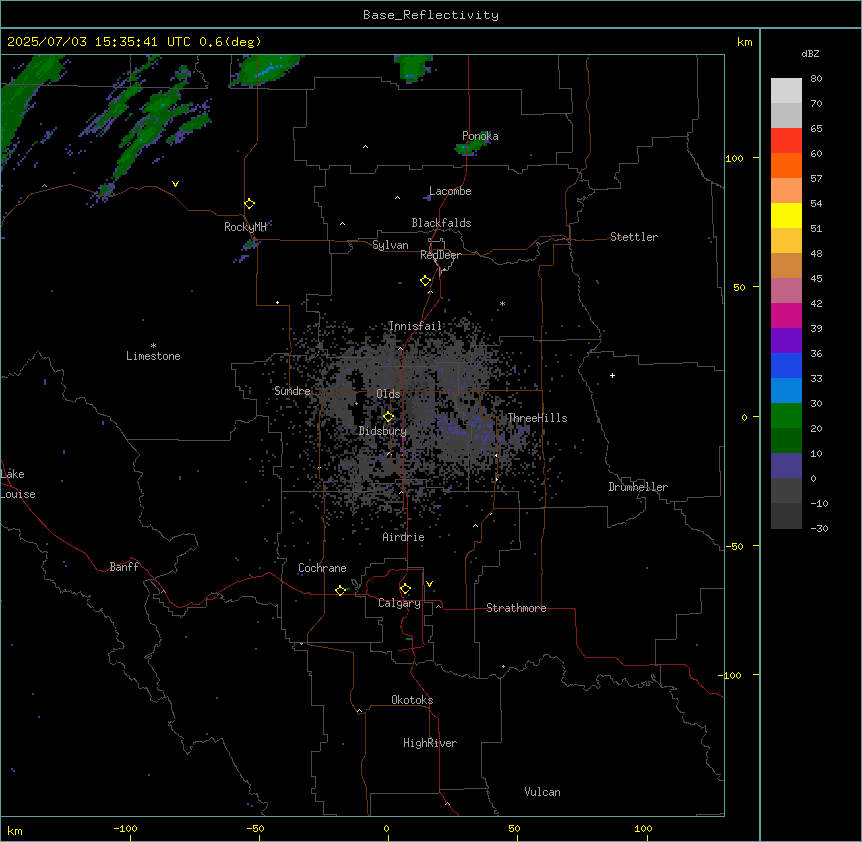Click the 2025/07/03 15:35:41 UTC timestamp
The width and height of the screenshot is (862, 842).
tap(99, 42)
